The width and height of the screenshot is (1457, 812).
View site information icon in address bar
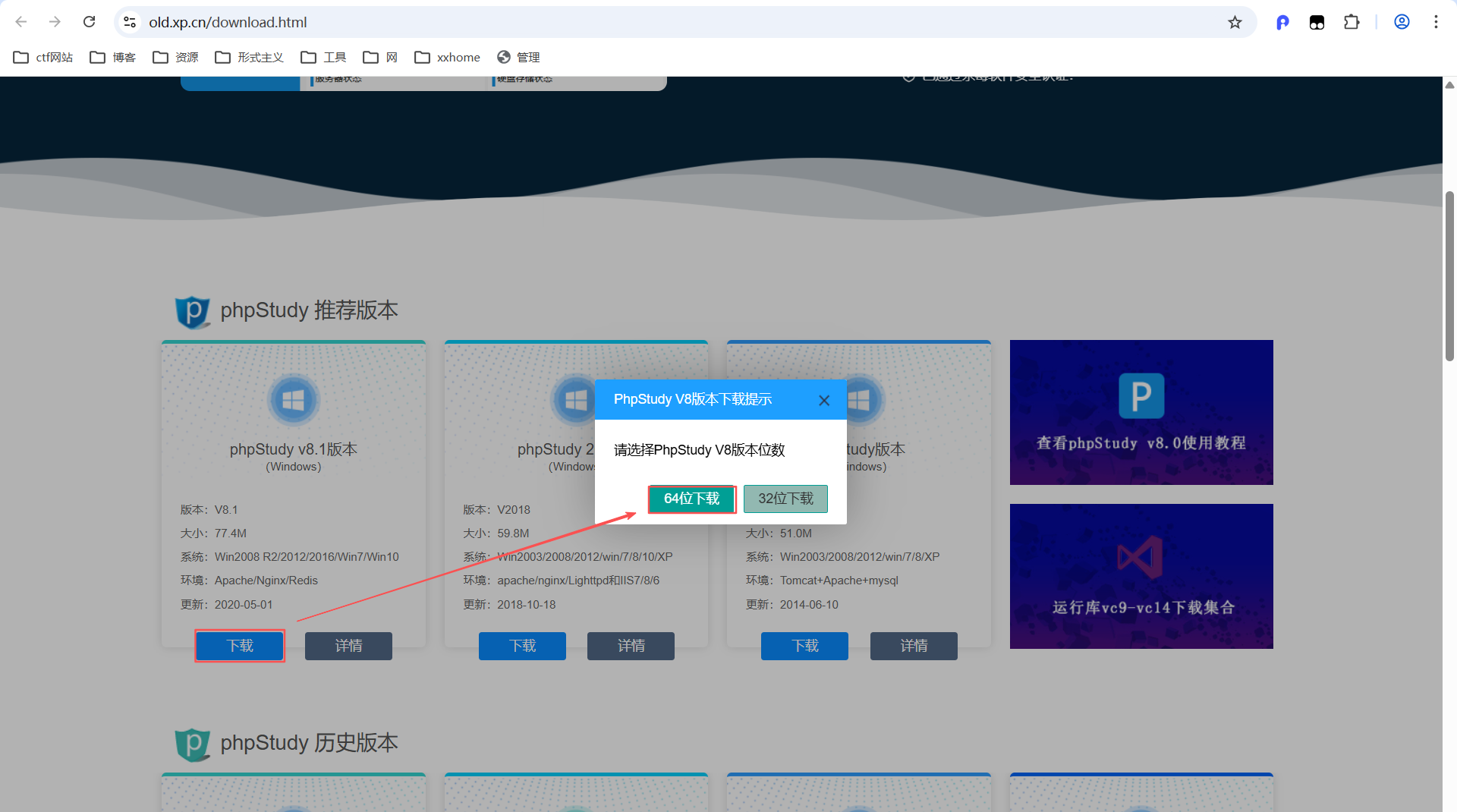pyautogui.click(x=130, y=22)
